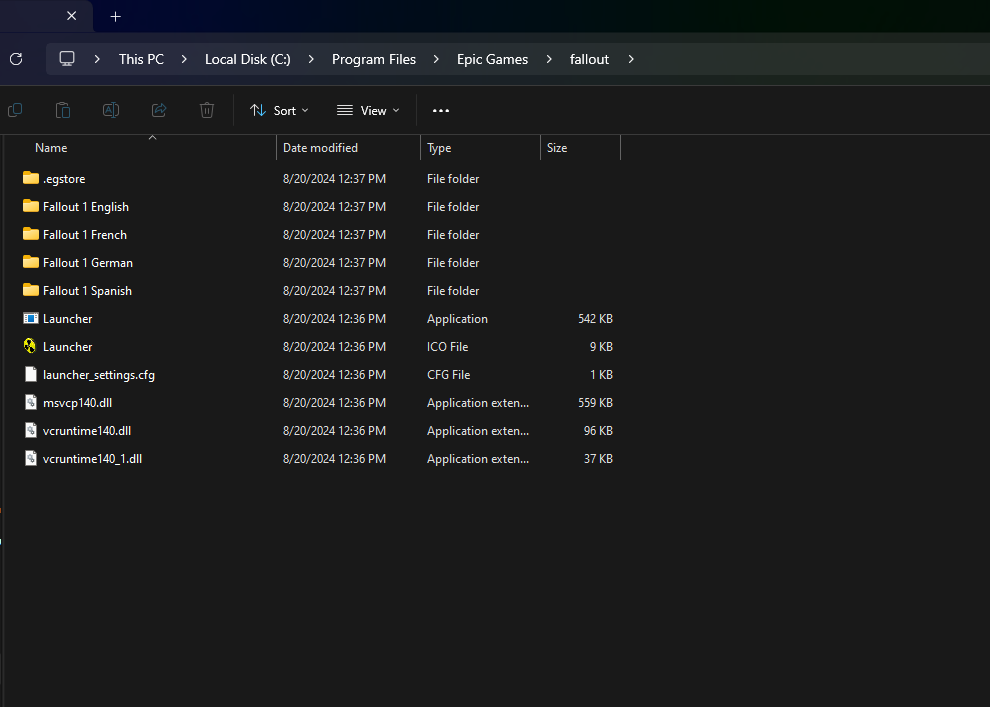Select the Fallout 1 German name
The width and height of the screenshot is (990, 707).
tap(88, 263)
